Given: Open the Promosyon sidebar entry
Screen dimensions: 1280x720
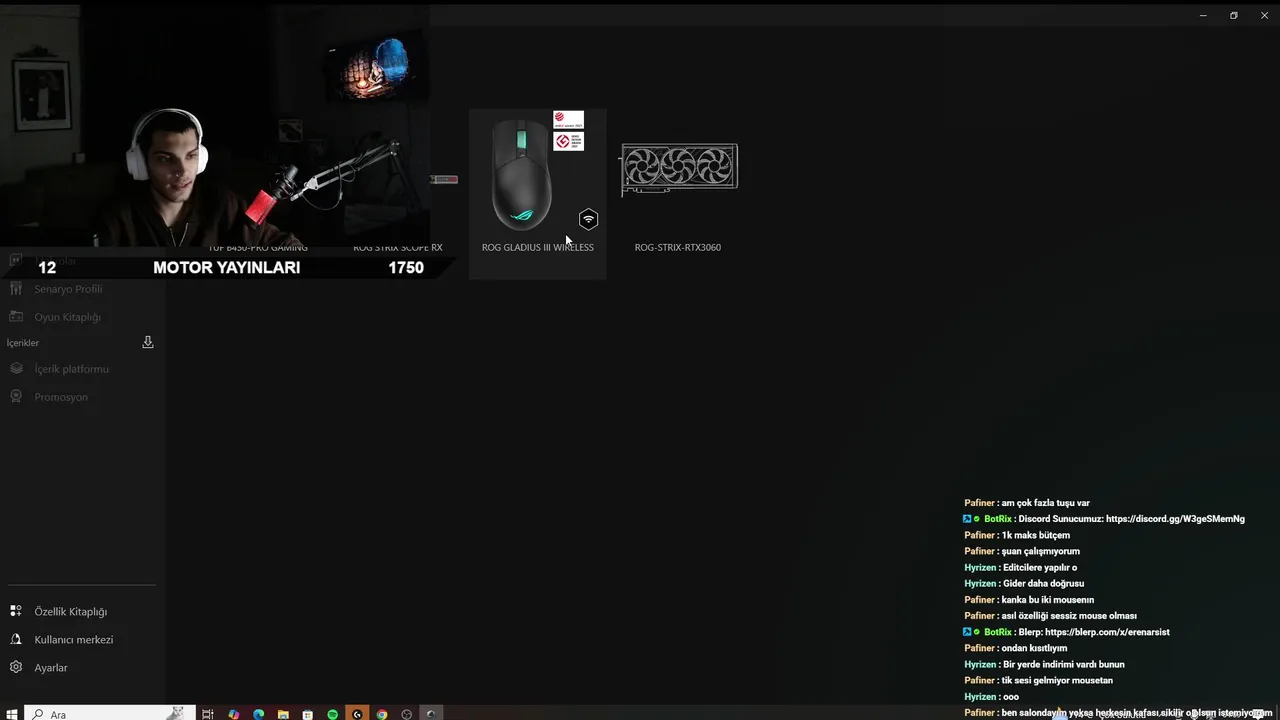Looking at the screenshot, I should tap(60, 397).
